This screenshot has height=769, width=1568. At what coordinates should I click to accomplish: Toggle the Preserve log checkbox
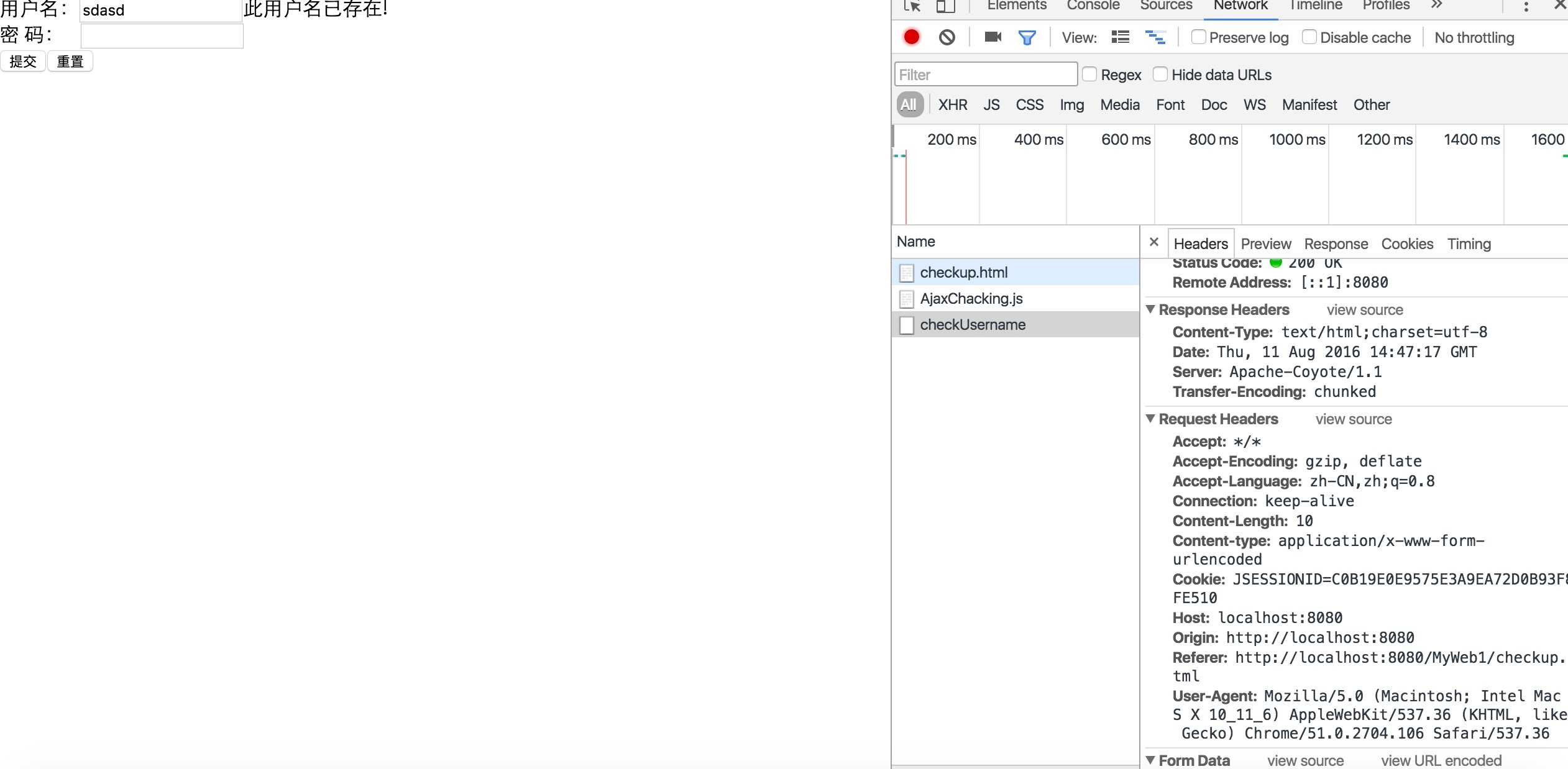[x=1196, y=37]
